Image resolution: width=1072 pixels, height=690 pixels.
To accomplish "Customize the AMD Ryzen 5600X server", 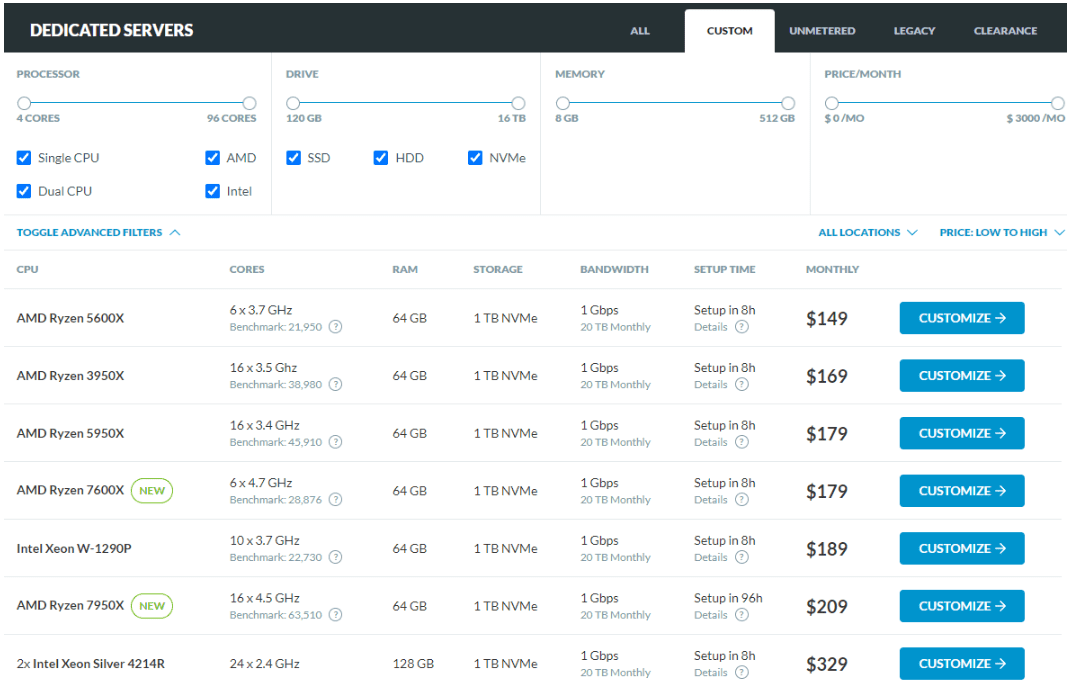I will (961, 318).
